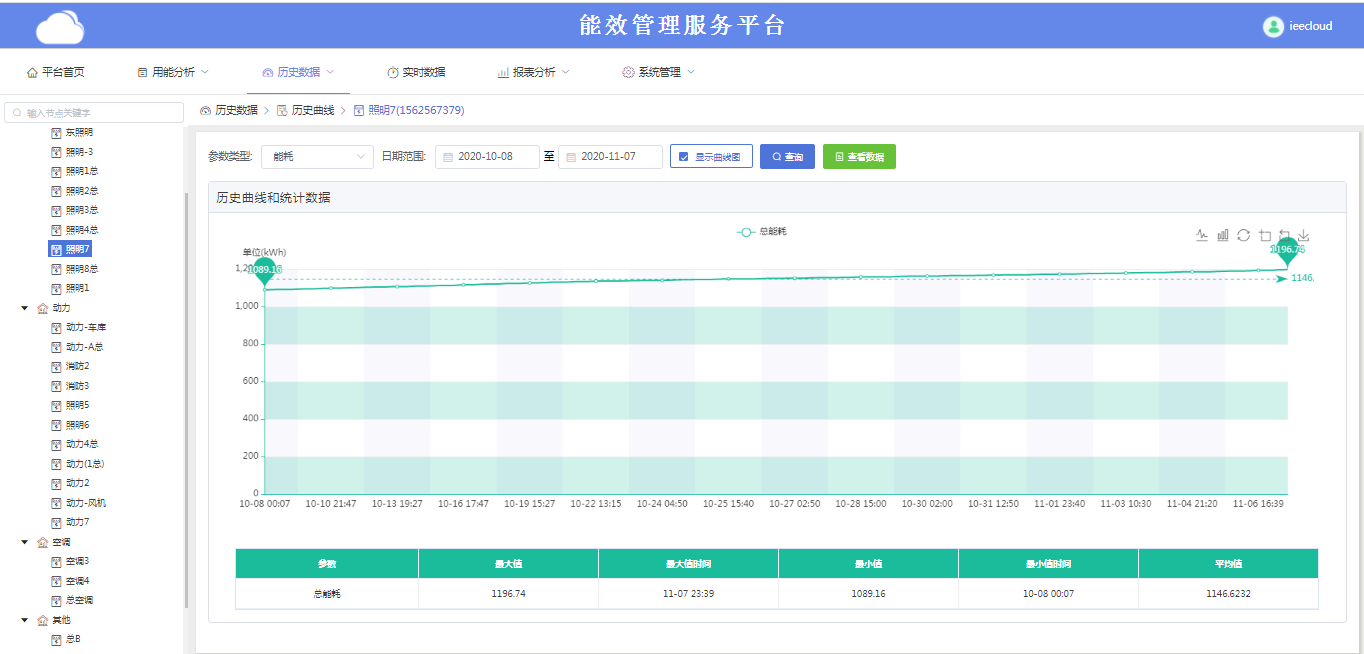The height and width of the screenshot is (654, 1364).
Task: Click the green 查看数据 button
Action: coord(859,157)
